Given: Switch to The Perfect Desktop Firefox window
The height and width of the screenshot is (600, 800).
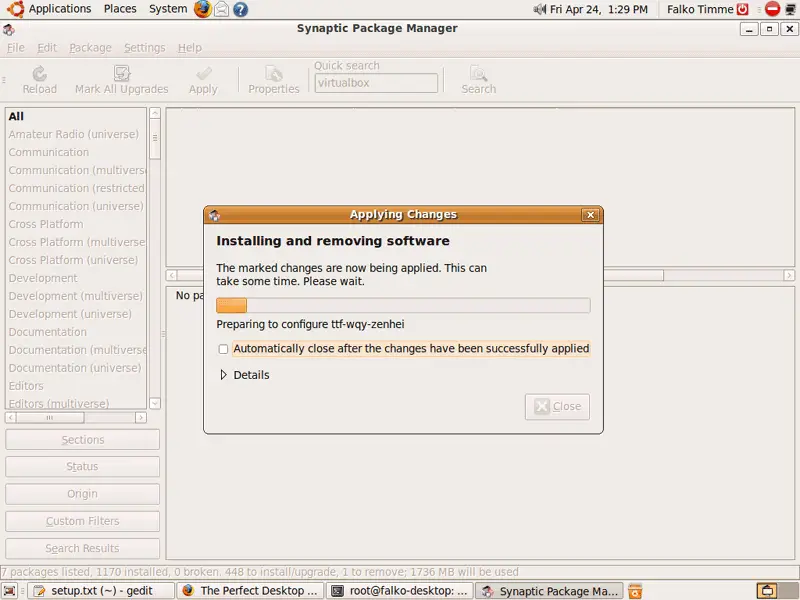Looking at the screenshot, I should click(x=251, y=591).
